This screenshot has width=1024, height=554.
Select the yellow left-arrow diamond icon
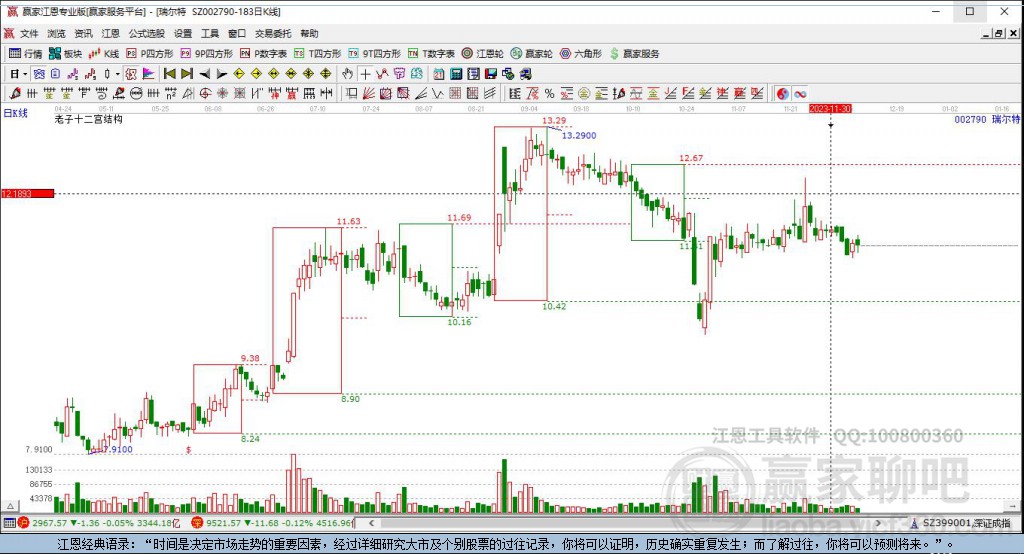coord(239,74)
